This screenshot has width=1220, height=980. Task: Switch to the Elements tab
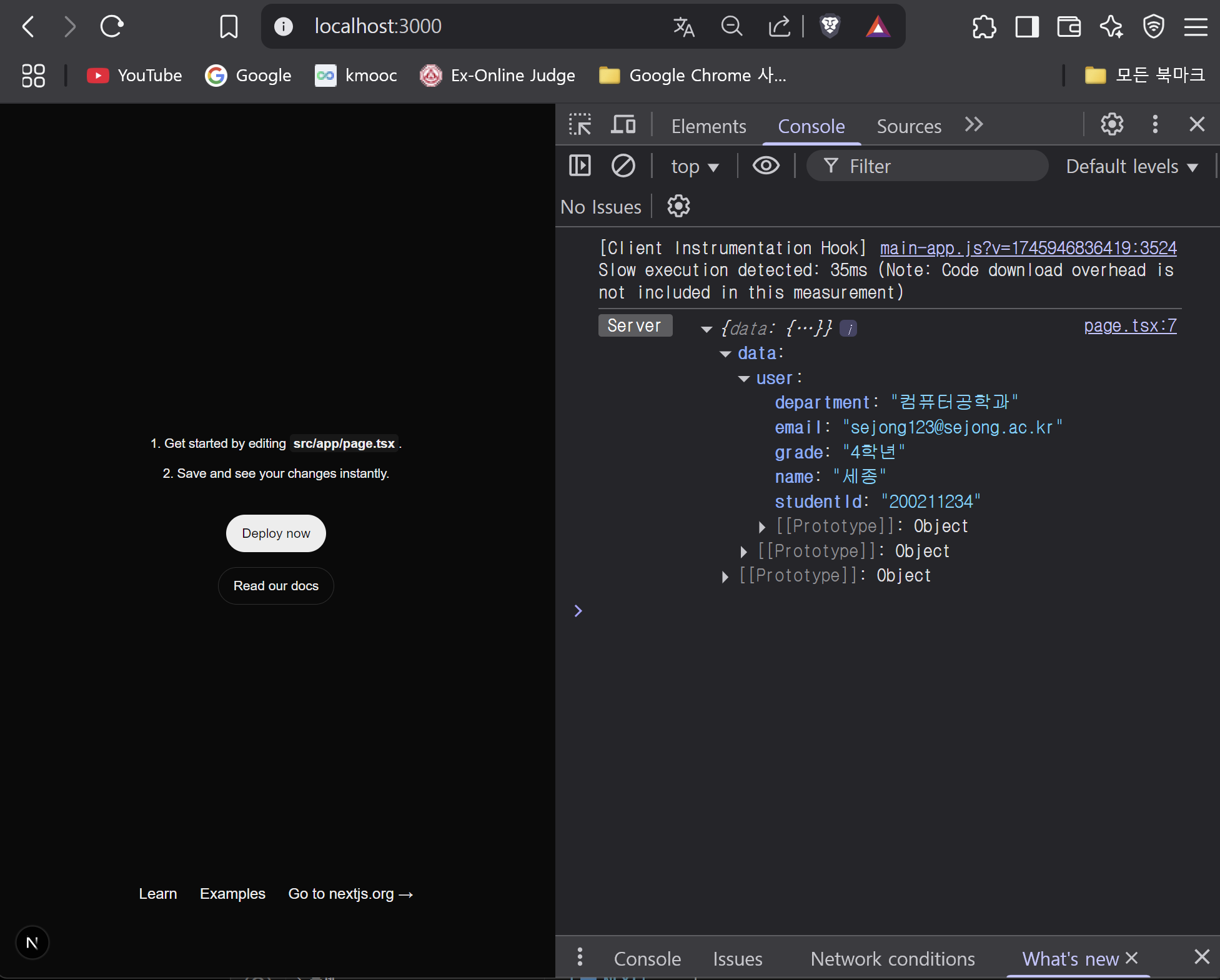pos(708,126)
